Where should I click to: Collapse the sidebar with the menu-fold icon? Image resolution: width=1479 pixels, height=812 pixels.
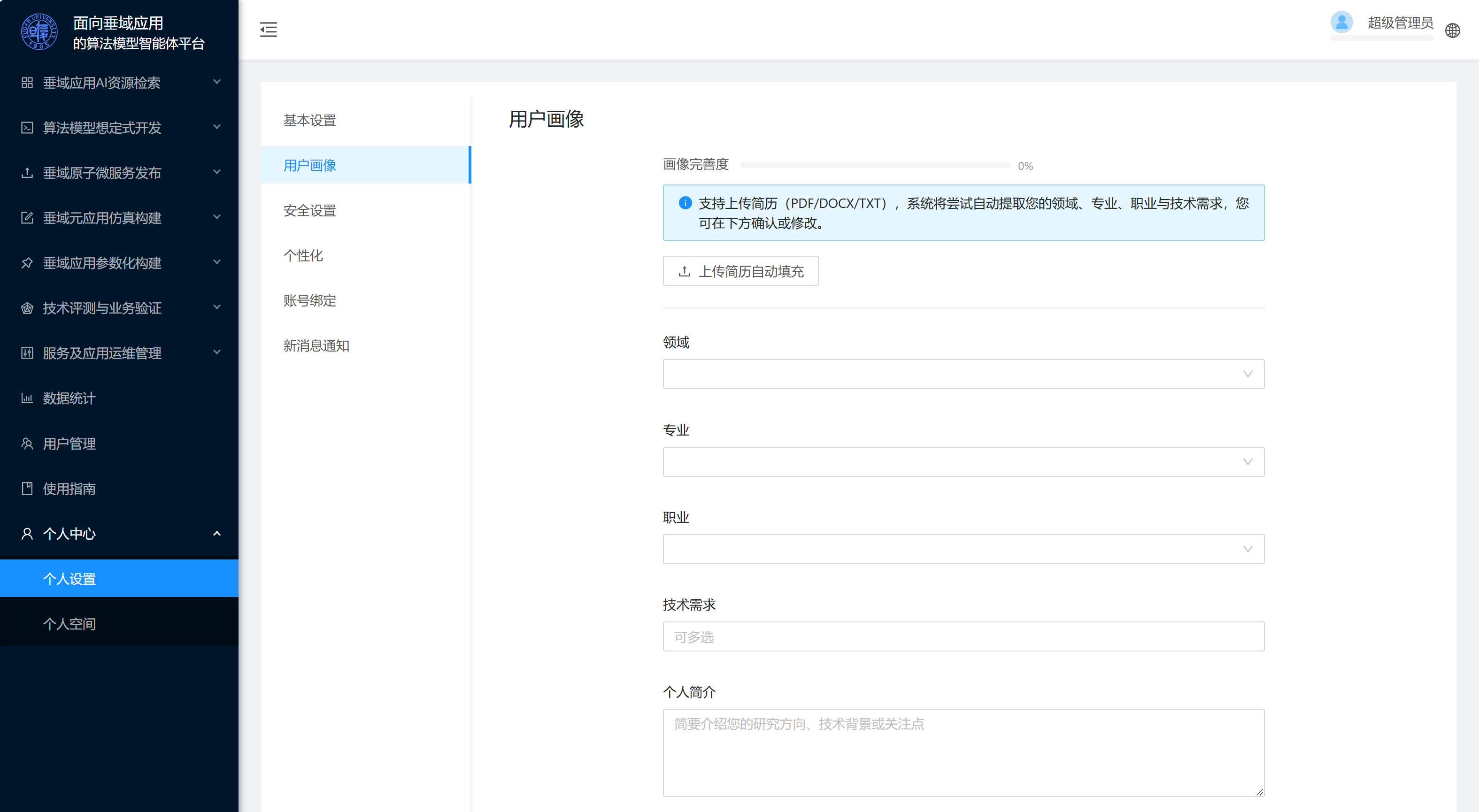coord(268,30)
